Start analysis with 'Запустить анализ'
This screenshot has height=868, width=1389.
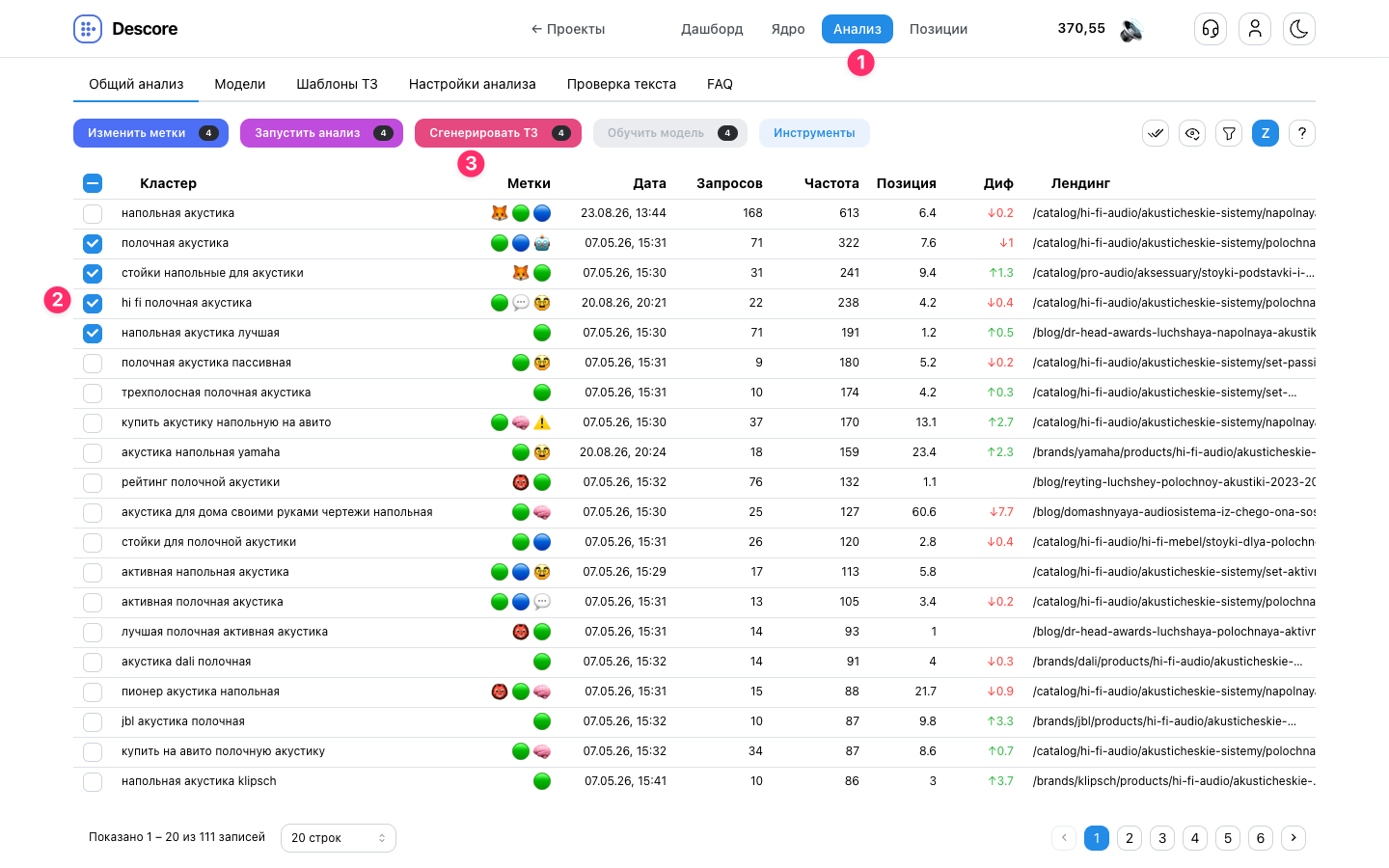(321, 133)
